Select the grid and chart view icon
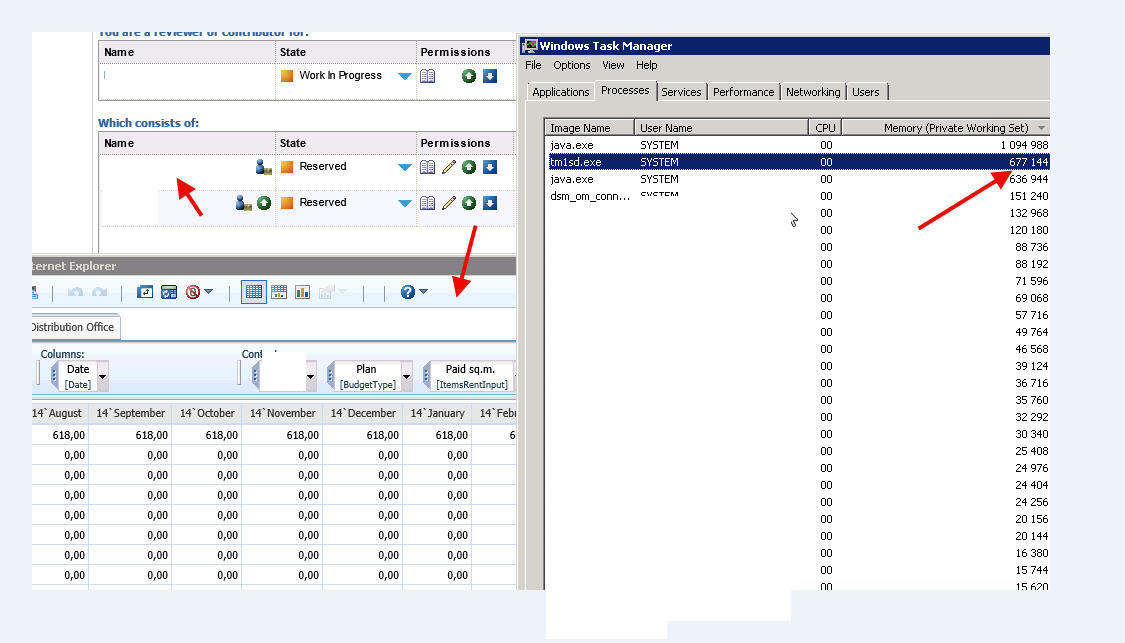Image resolution: width=1125 pixels, height=643 pixels. pyautogui.click(x=279, y=292)
